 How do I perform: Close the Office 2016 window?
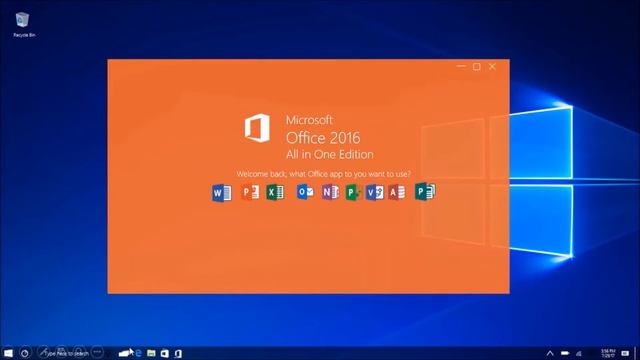pyautogui.click(x=493, y=67)
